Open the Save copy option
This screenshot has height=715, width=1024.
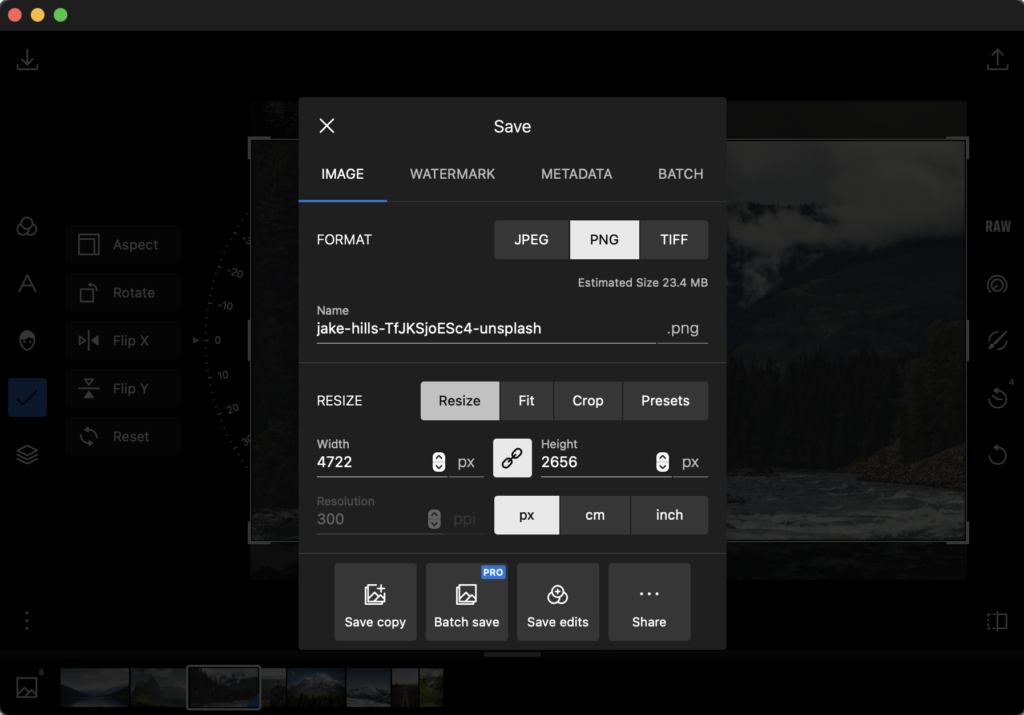(x=375, y=601)
